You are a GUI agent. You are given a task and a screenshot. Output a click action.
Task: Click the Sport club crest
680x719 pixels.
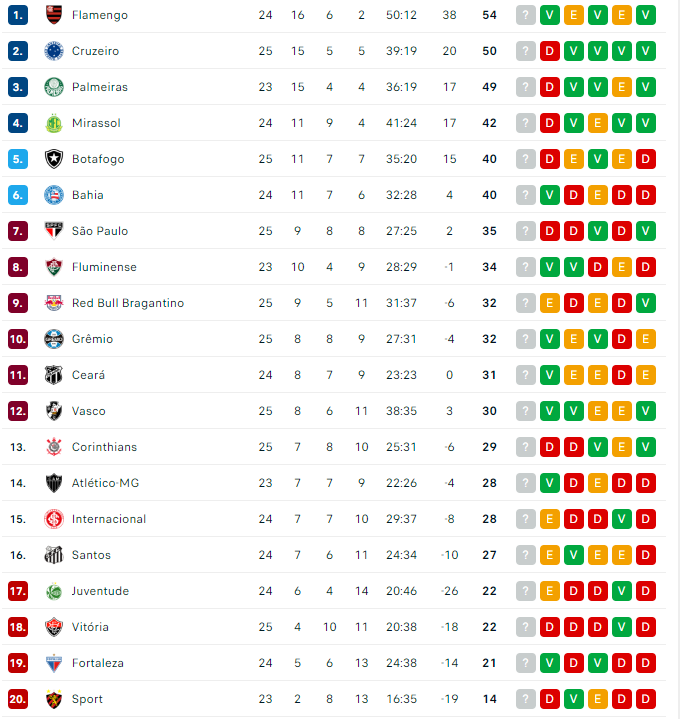tap(54, 699)
